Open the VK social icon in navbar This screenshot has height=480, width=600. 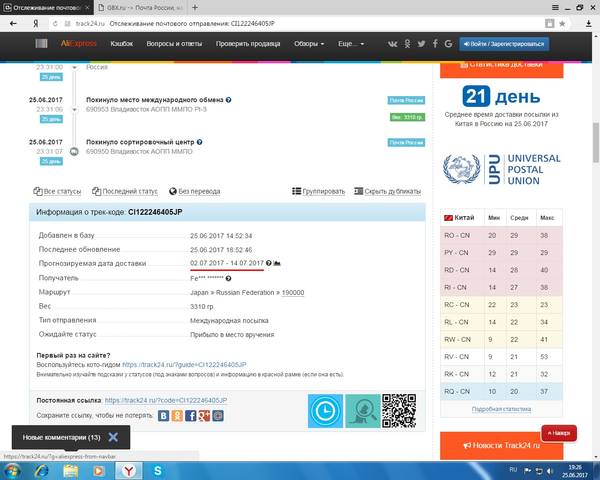coord(392,44)
